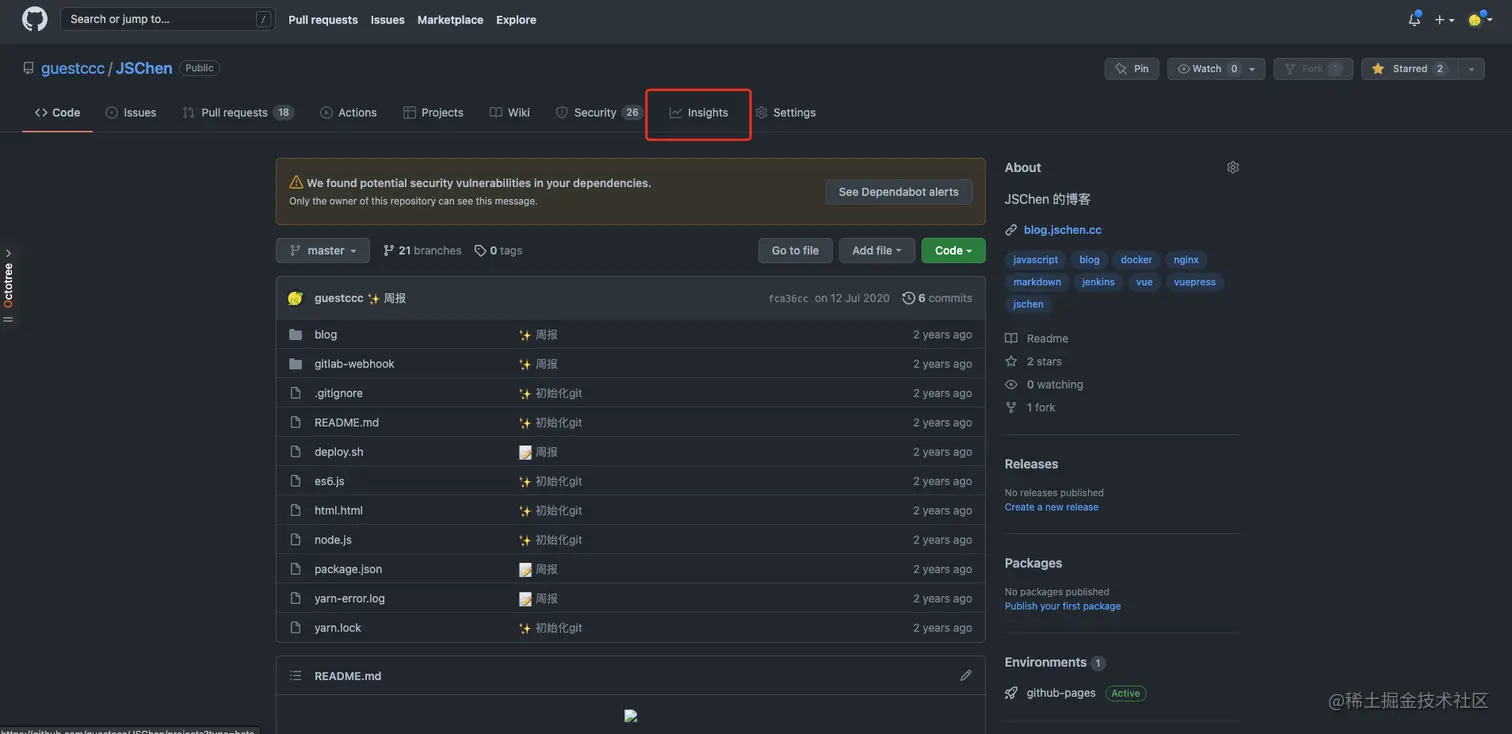Open the Security tab
Viewport: 1512px width, 734px height.
(x=598, y=113)
